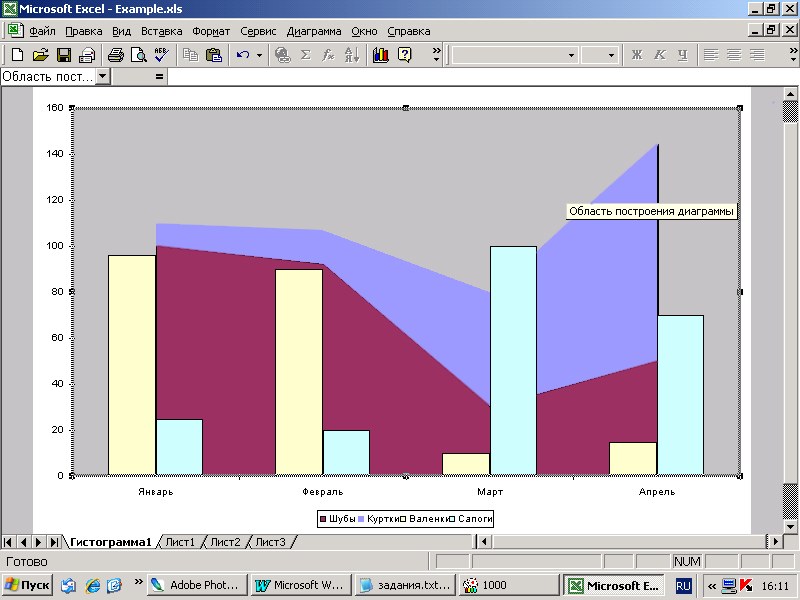Open the Окно menu
Viewport: 800px width, 600px height.
pos(364,31)
